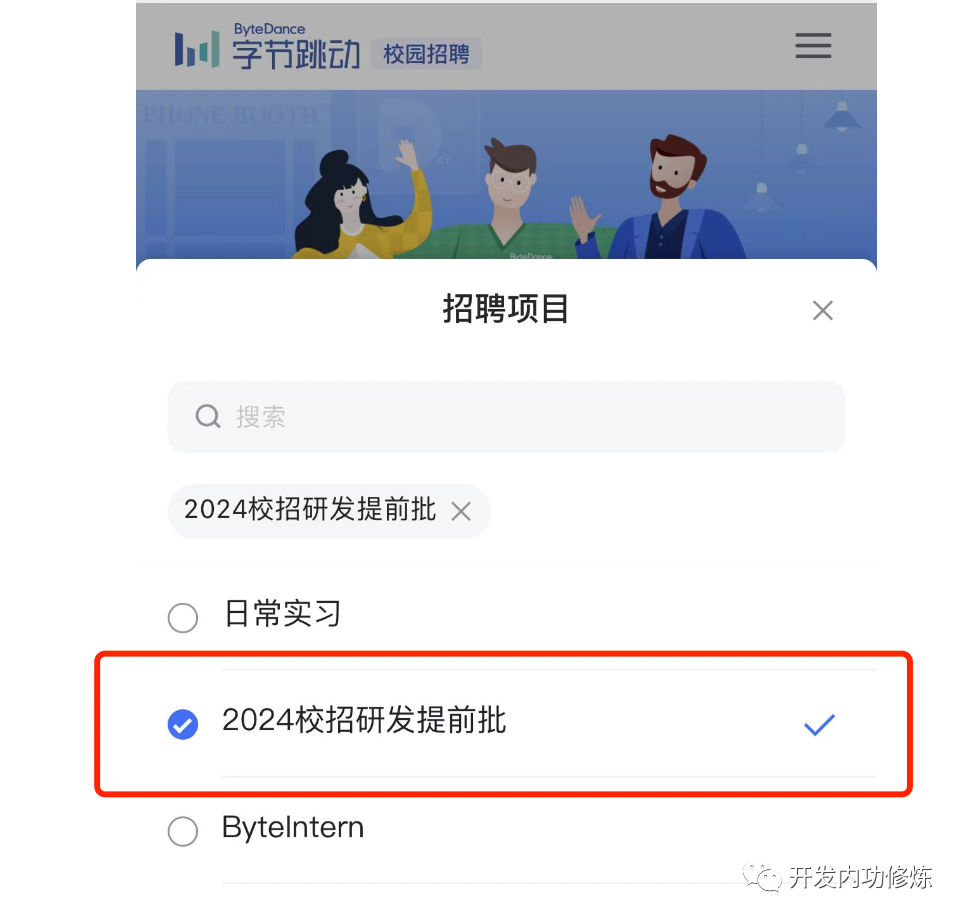Click the blue checkmark on selected row
The height and width of the screenshot is (920, 964).
point(820,724)
